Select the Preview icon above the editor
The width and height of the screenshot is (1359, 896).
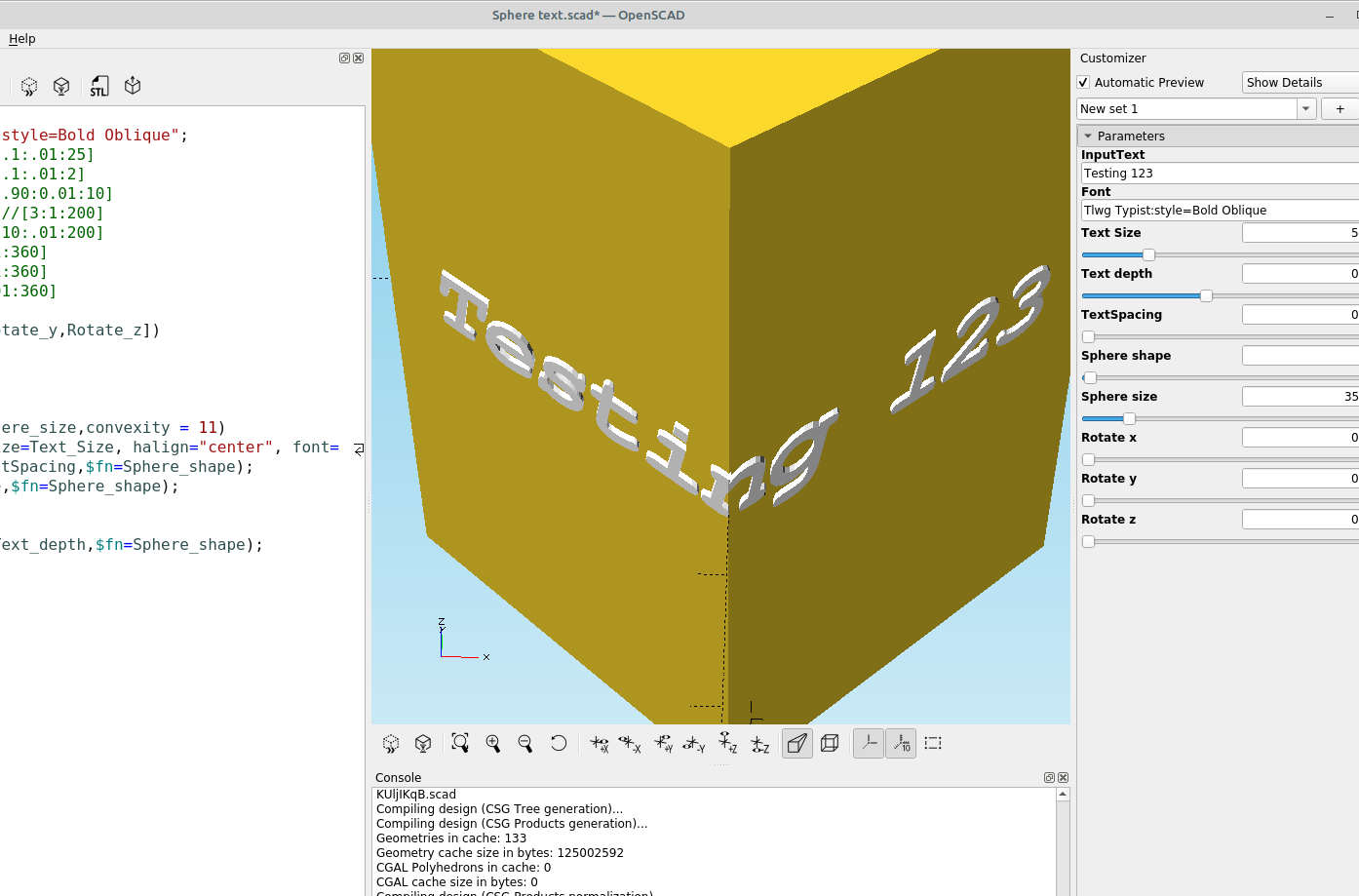pyautogui.click(x=28, y=86)
